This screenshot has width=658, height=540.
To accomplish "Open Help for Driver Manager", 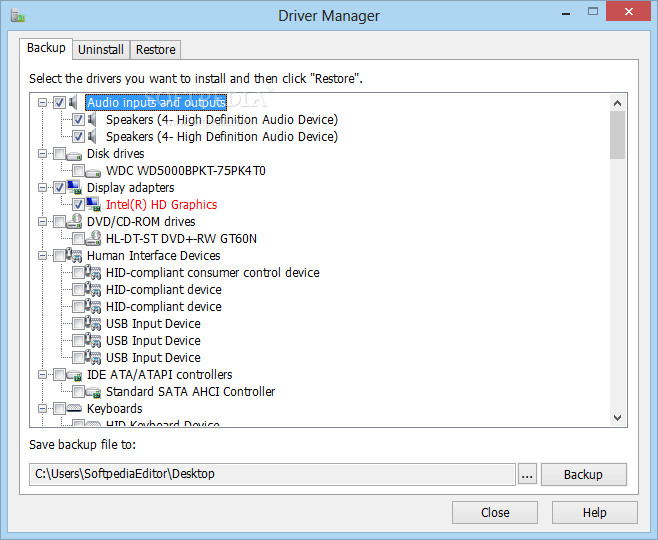I will pyautogui.click(x=595, y=512).
